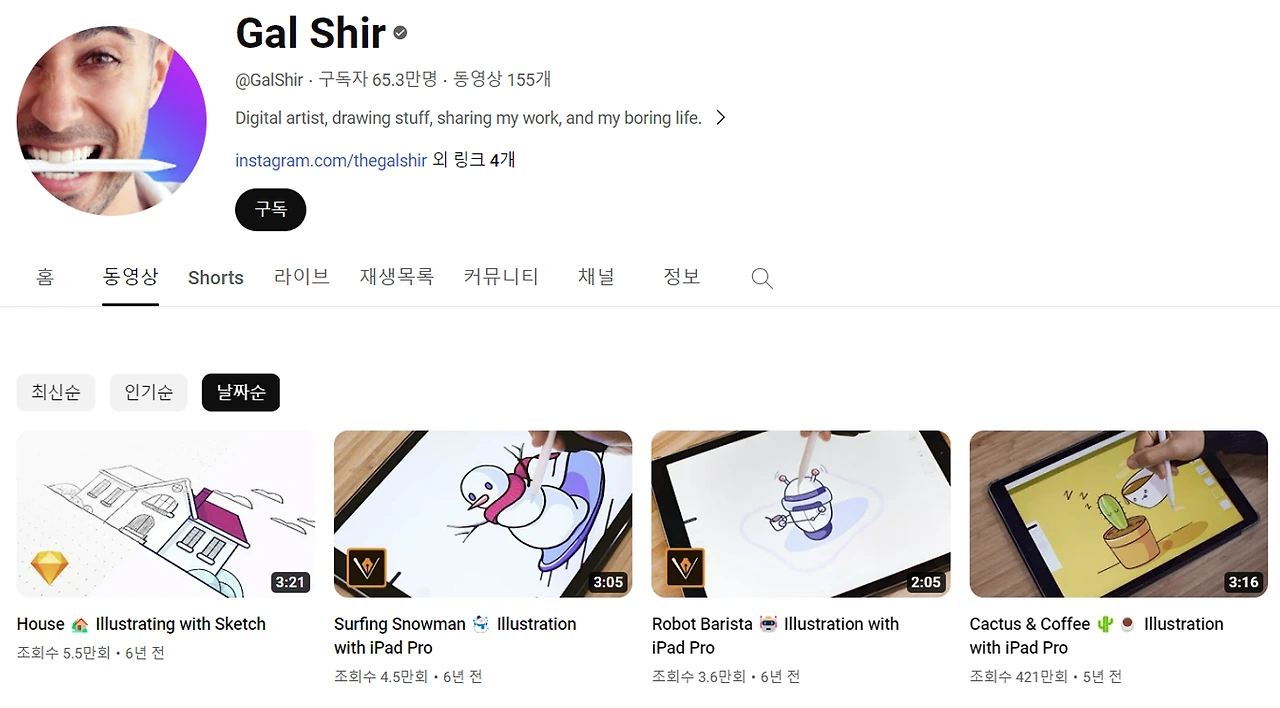Click the verified badge next to Gal Shir

400,33
